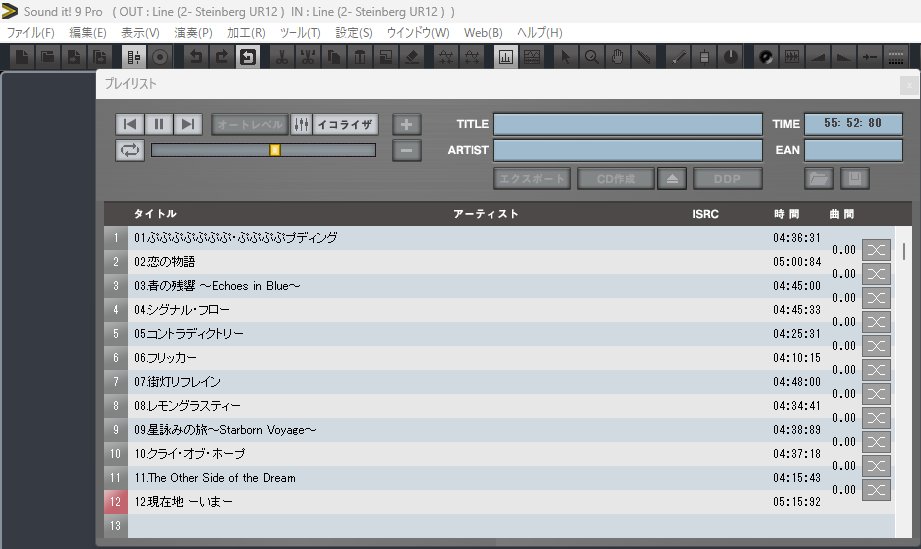The height and width of the screenshot is (549, 921).
Task: Click the Save file toolbar icon
Action: [73, 57]
